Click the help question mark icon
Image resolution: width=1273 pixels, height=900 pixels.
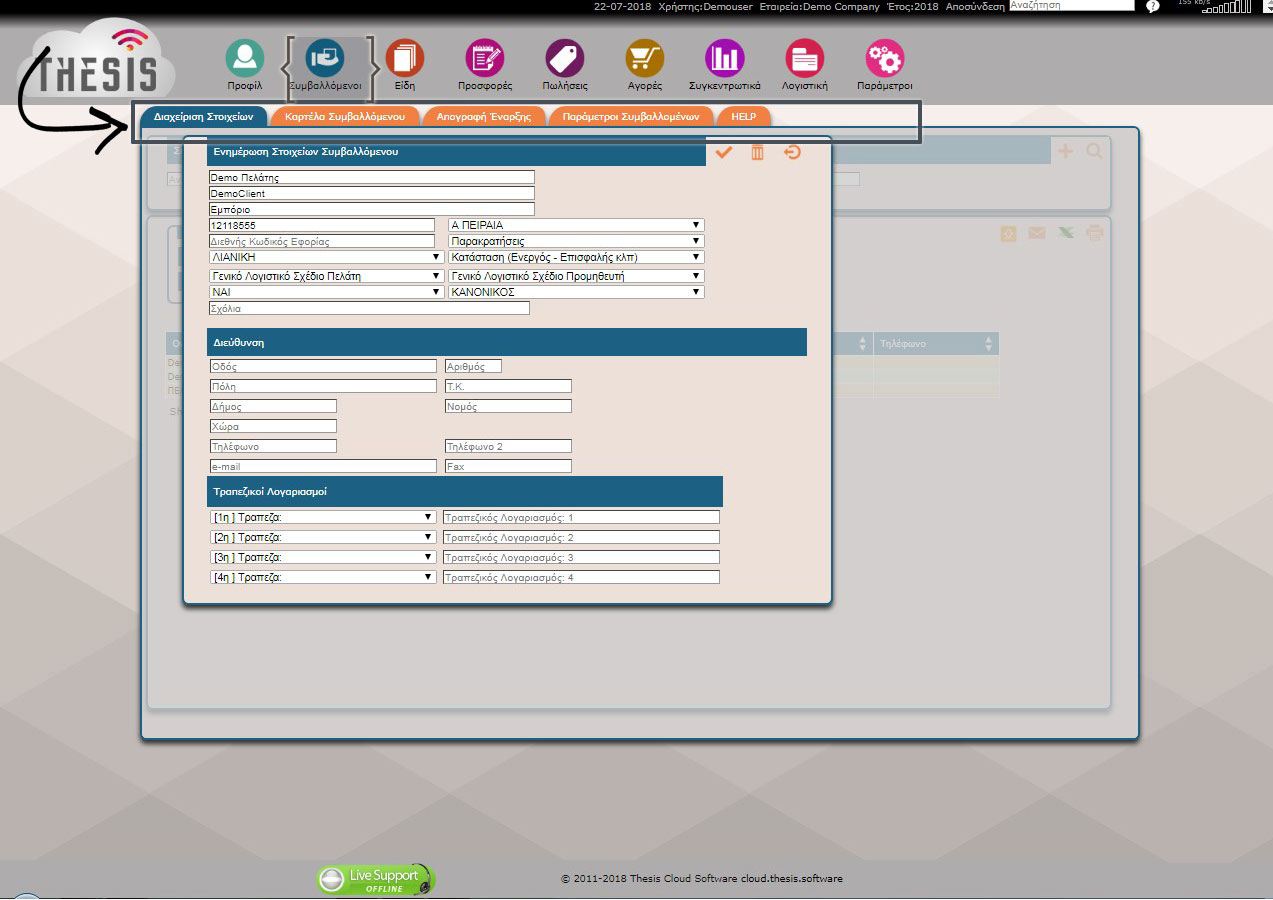click(1152, 7)
